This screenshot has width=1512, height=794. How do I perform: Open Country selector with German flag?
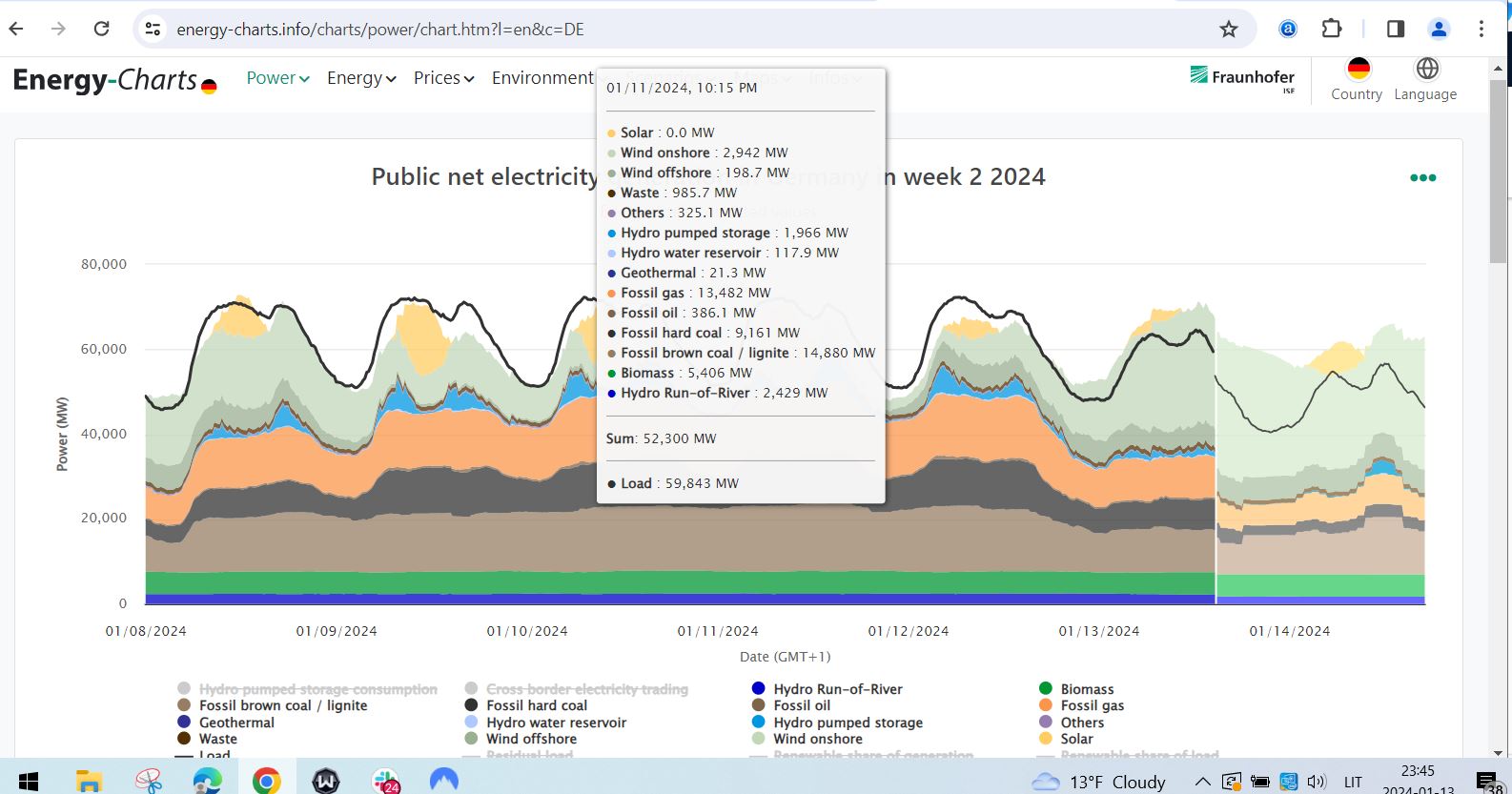pyautogui.click(x=1357, y=79)
